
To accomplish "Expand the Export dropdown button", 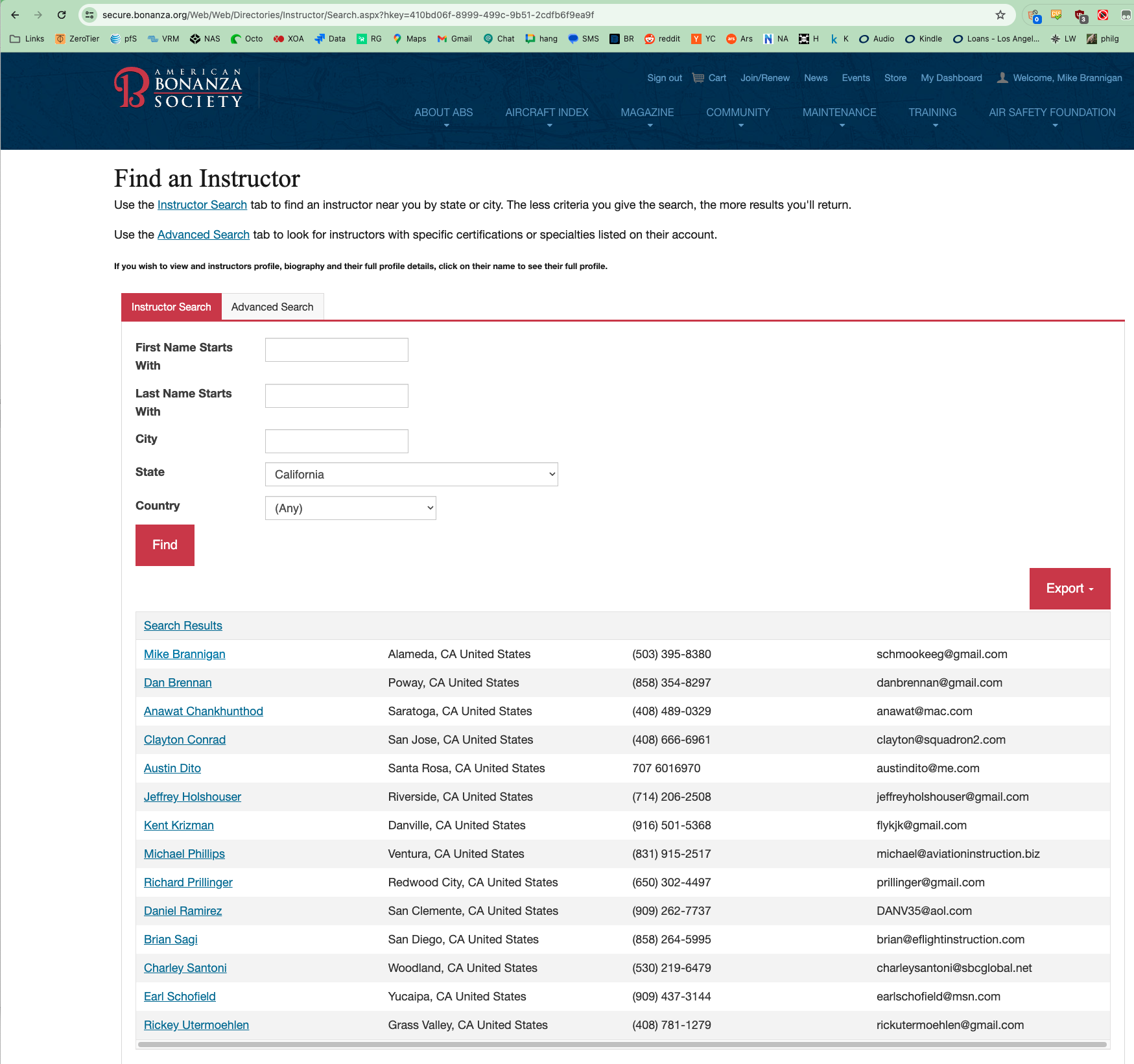I will tap(1069, 589).
